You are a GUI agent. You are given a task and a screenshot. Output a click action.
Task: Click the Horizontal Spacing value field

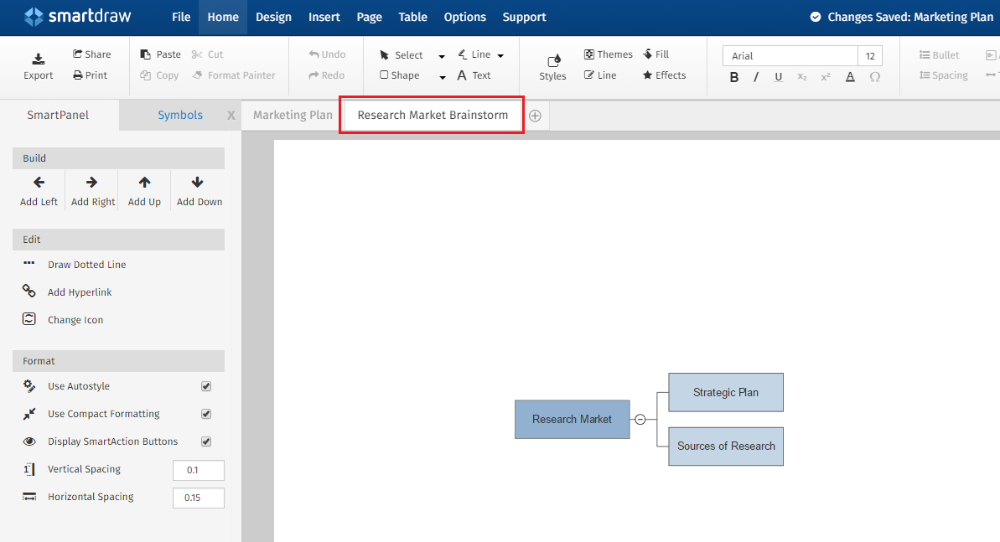click(x=198, y=497)
